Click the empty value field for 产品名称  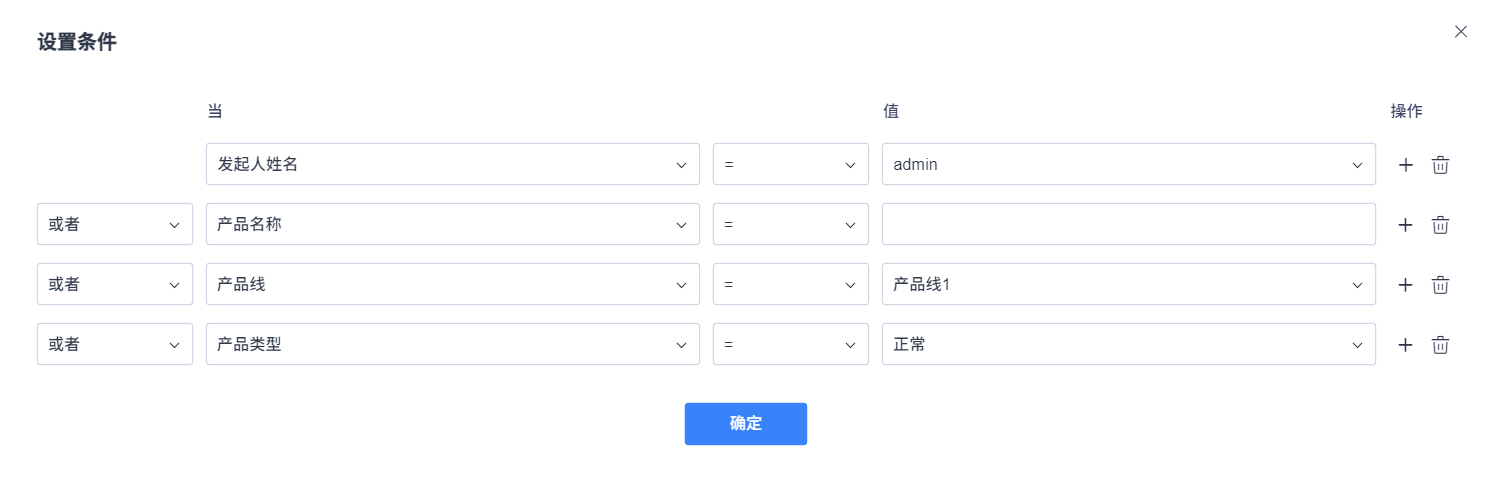click(x=1129, y=224)
